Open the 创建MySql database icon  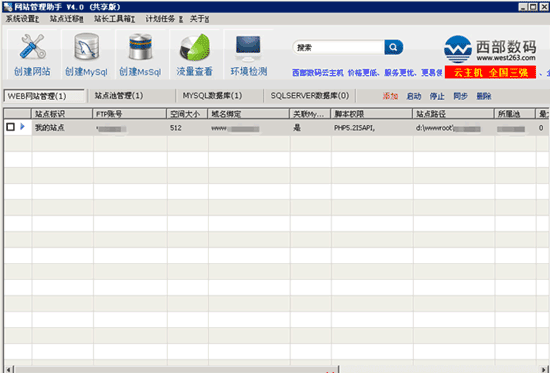tap(86, 47)
